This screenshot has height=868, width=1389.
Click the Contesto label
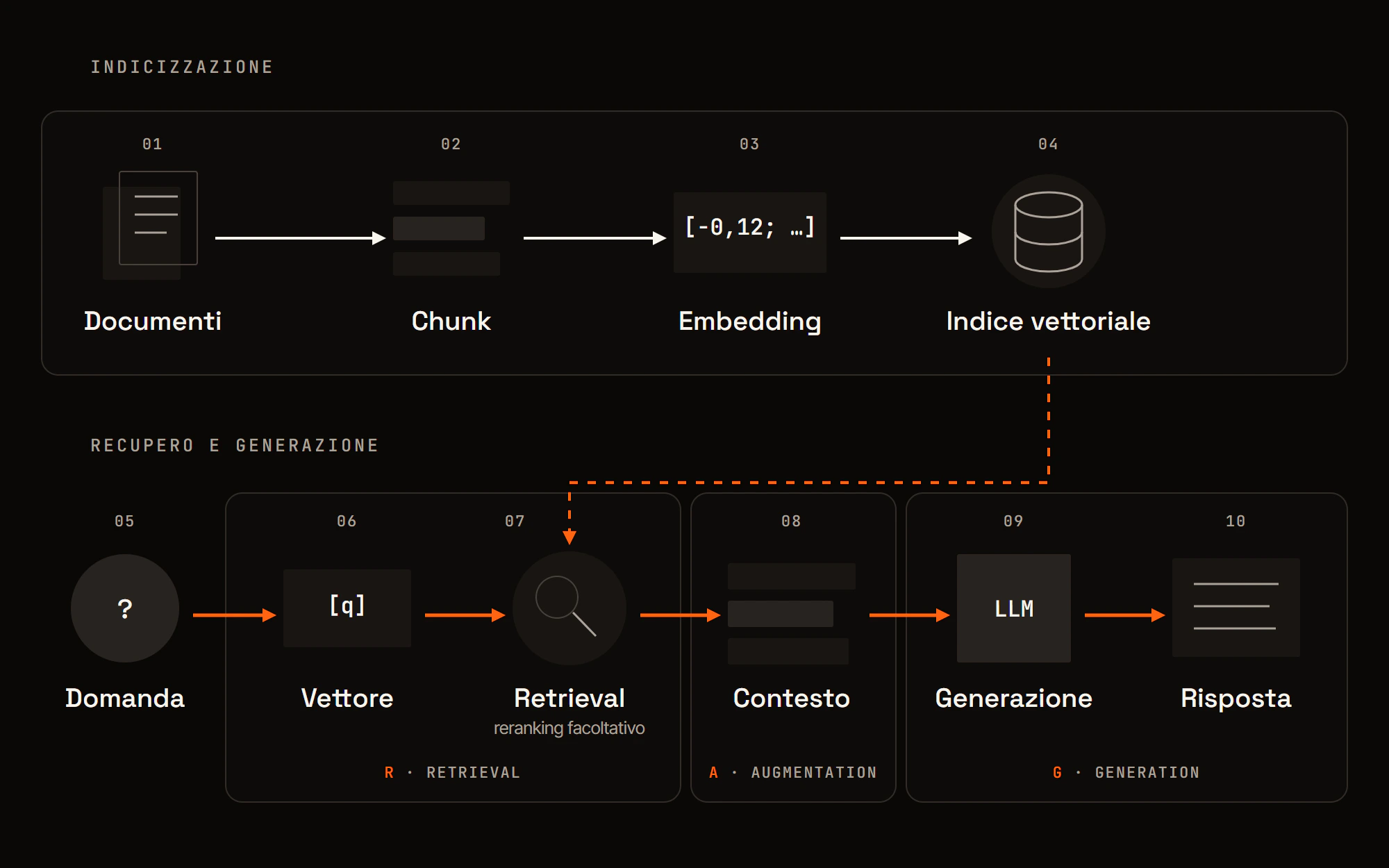tap(792, 699)
